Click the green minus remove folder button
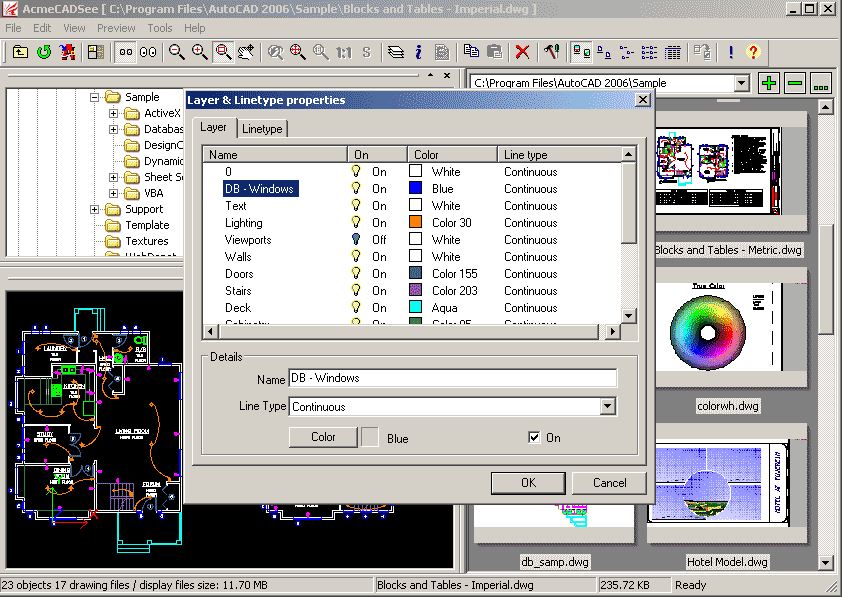The height and width of the screenshot is (597, 842). (x=795, y=83)
